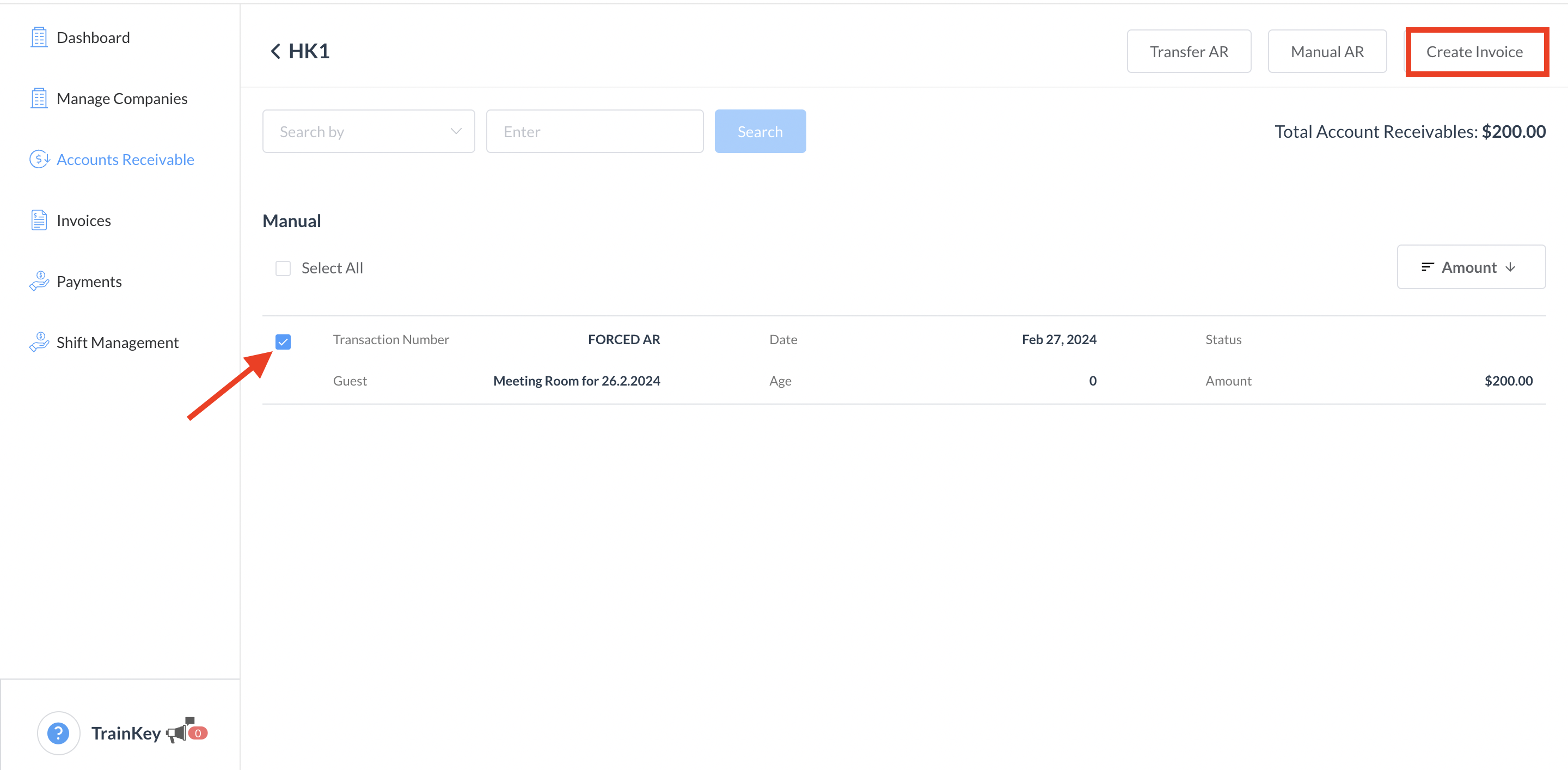Open Payments from the sidebar menu
The width and height of the screenshot is (1568, 770).
pos(89,281)
